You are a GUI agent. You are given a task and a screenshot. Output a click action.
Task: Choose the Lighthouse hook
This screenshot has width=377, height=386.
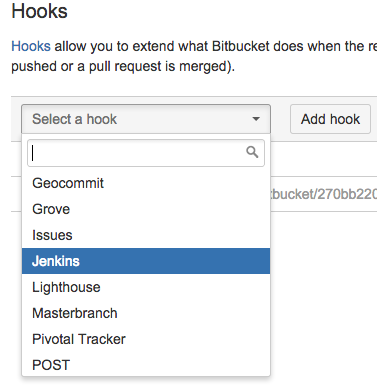pos(146,287)
